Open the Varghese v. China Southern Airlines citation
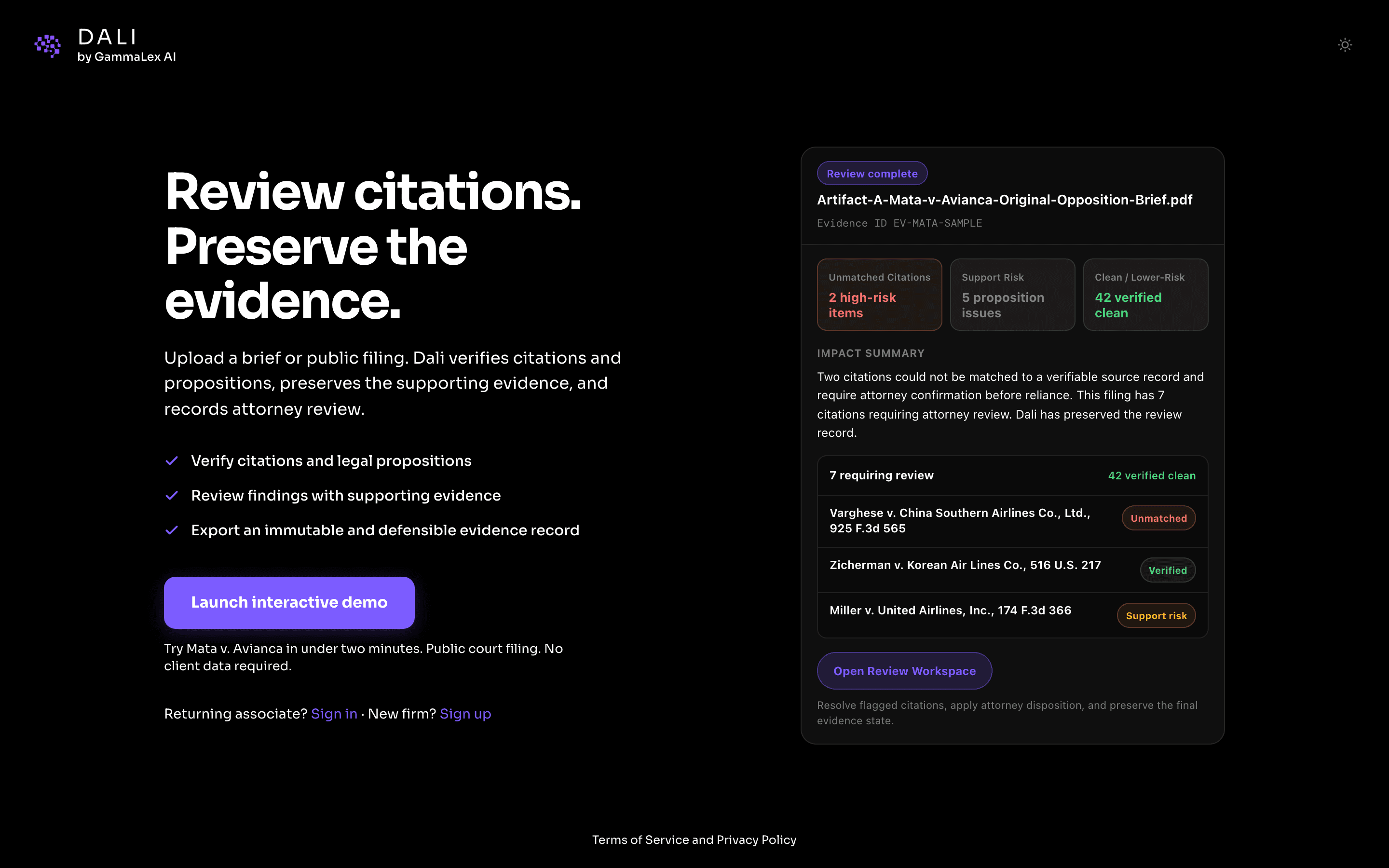This screenshot has width=1389, height=868. tap(1012, 521)
